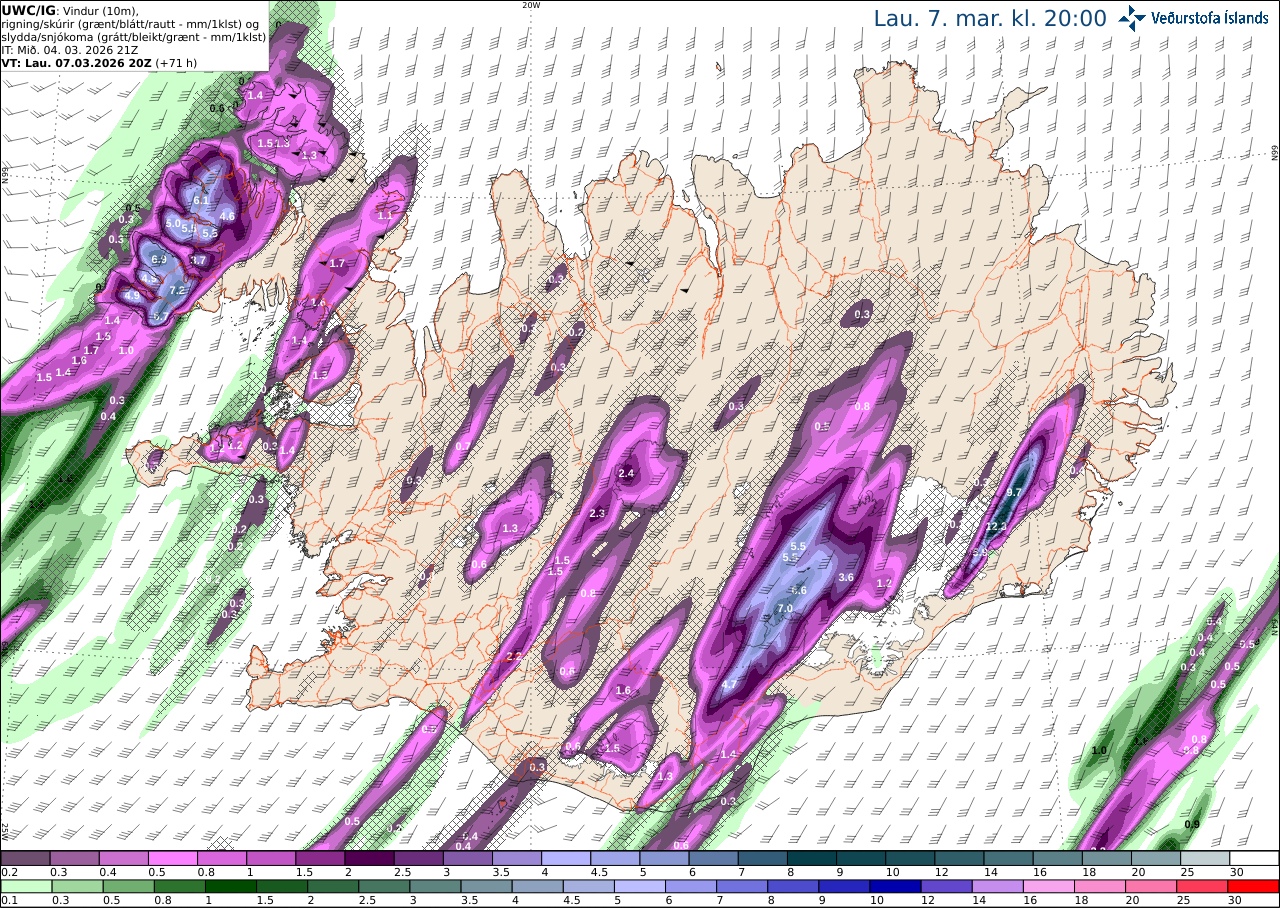Viewport: 1280px width, 908px height.
Task: Click the 'IT: Mið. 04. 03. 2026 21Z' line
Action: tap(70, 49)
